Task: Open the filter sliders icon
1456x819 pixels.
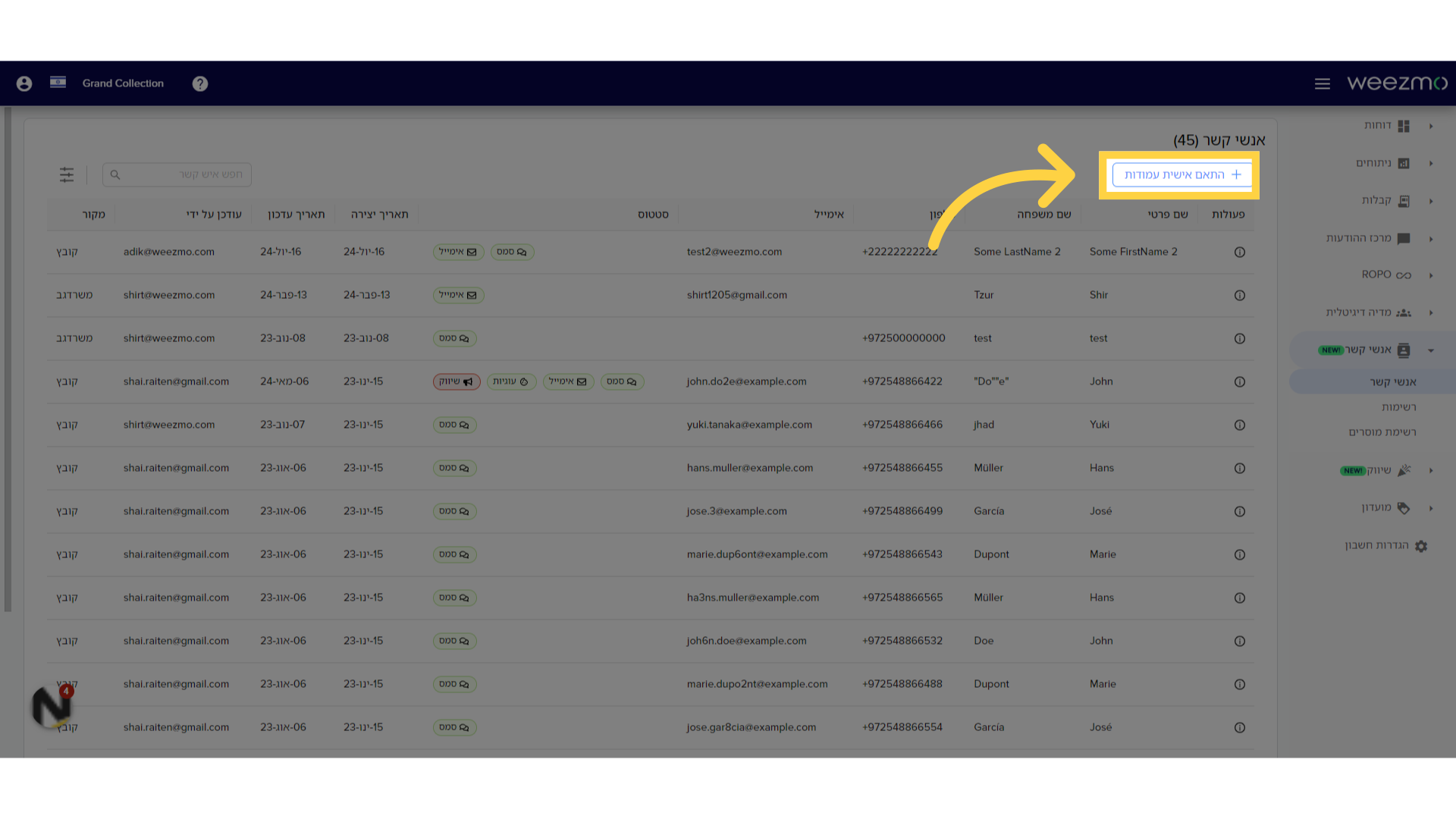Action: [x=67, y=174]
